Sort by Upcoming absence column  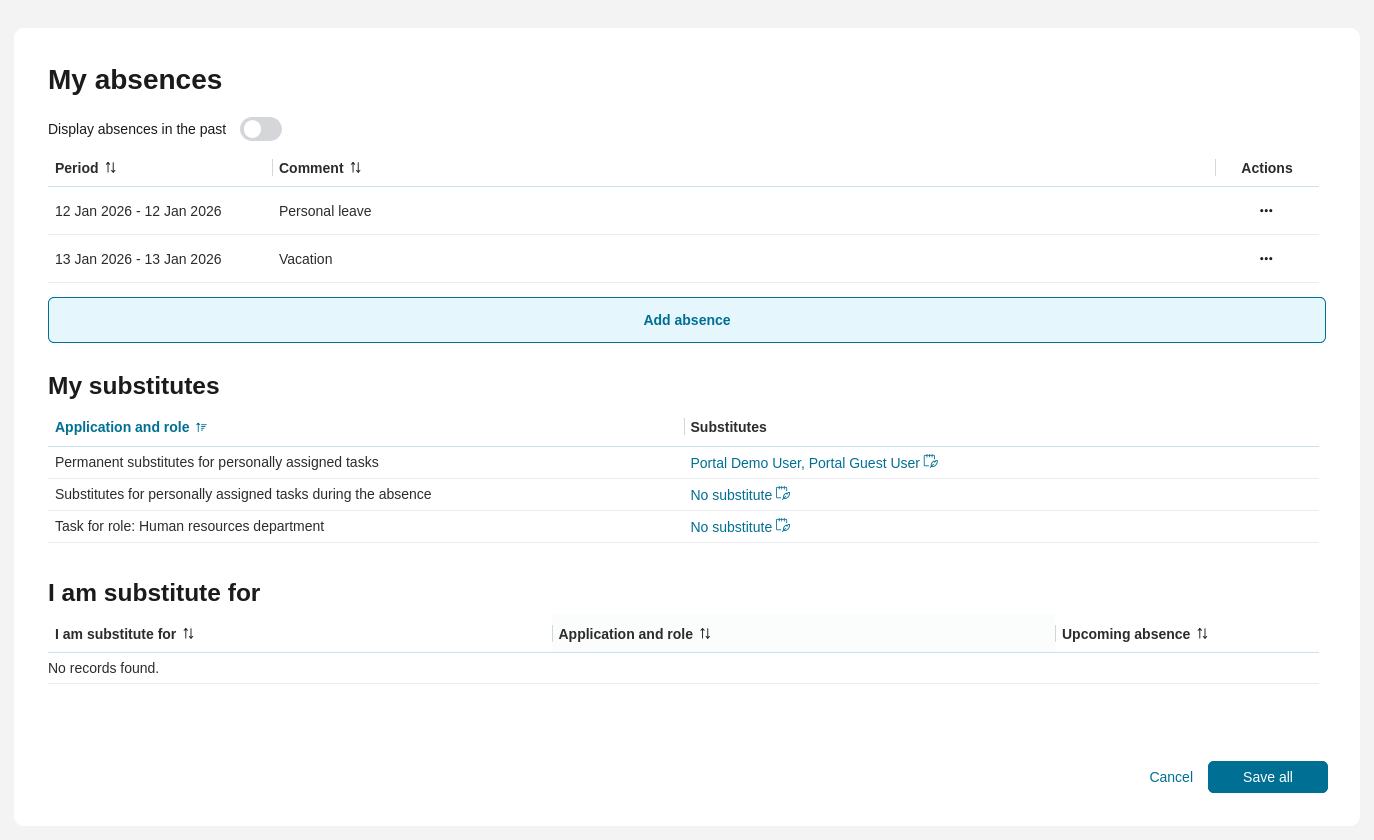coord(1202,634)
